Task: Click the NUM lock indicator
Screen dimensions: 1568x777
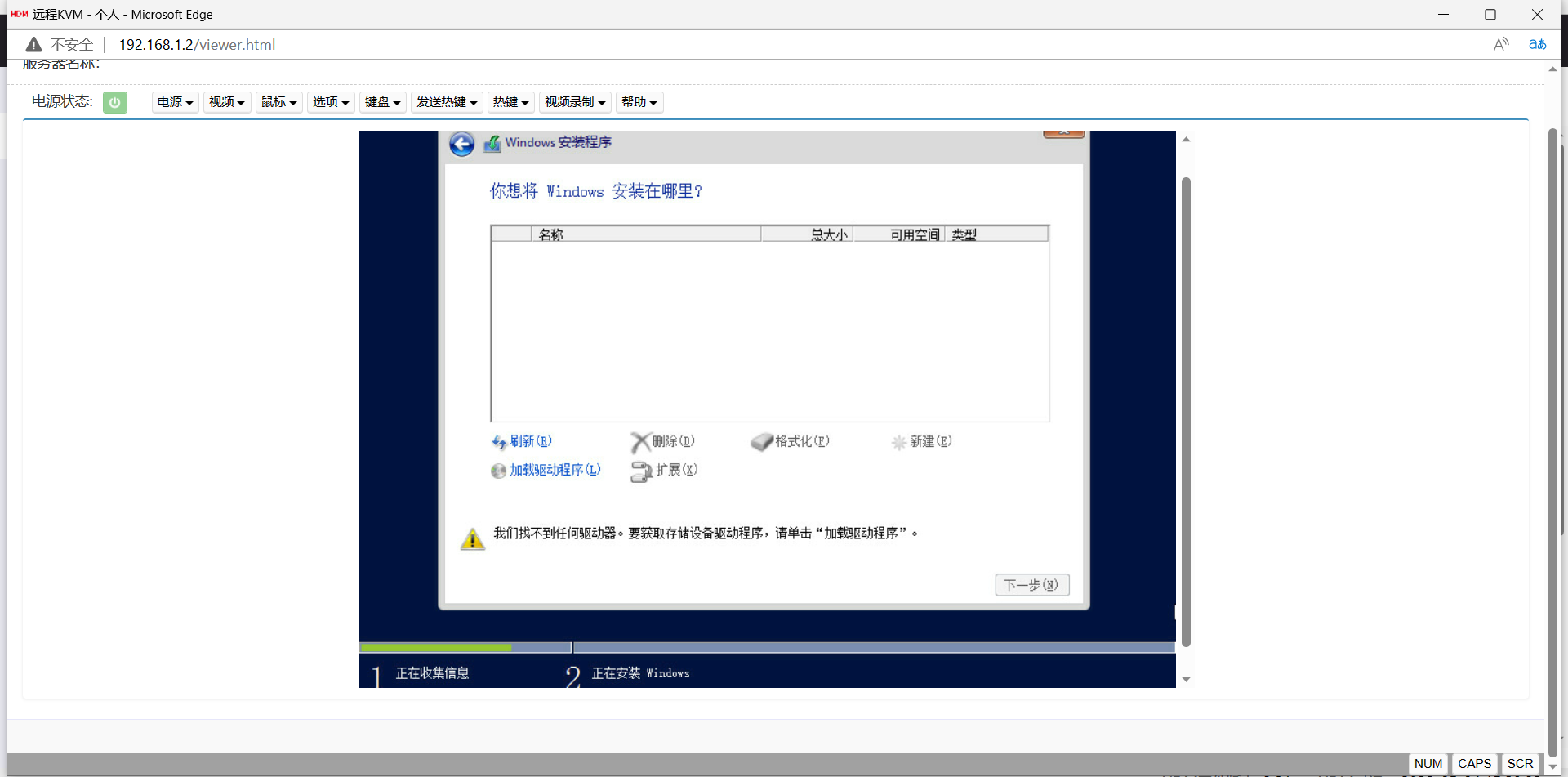Action: [1428, 764]
